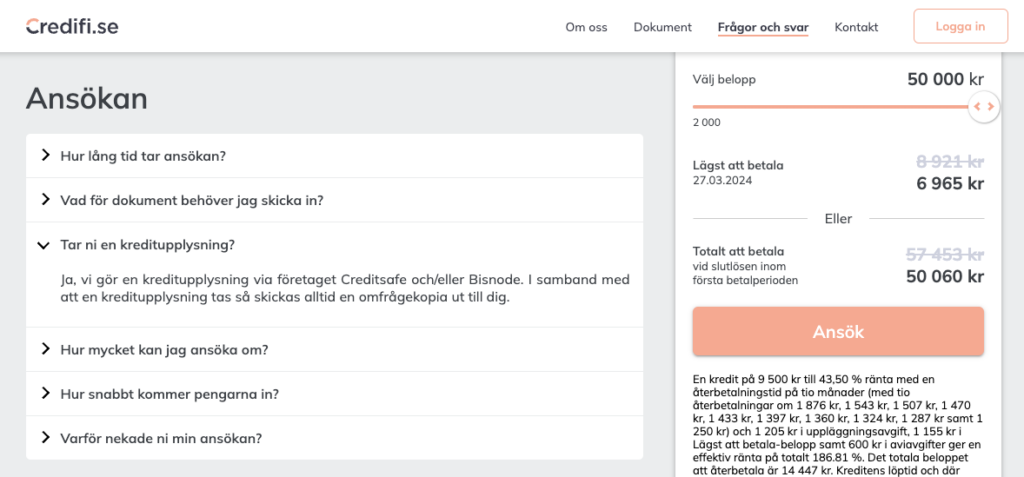
Task: Click arrow icon by 'Hur snabbt kommer pengarna in?'
Action: point(44,393)
